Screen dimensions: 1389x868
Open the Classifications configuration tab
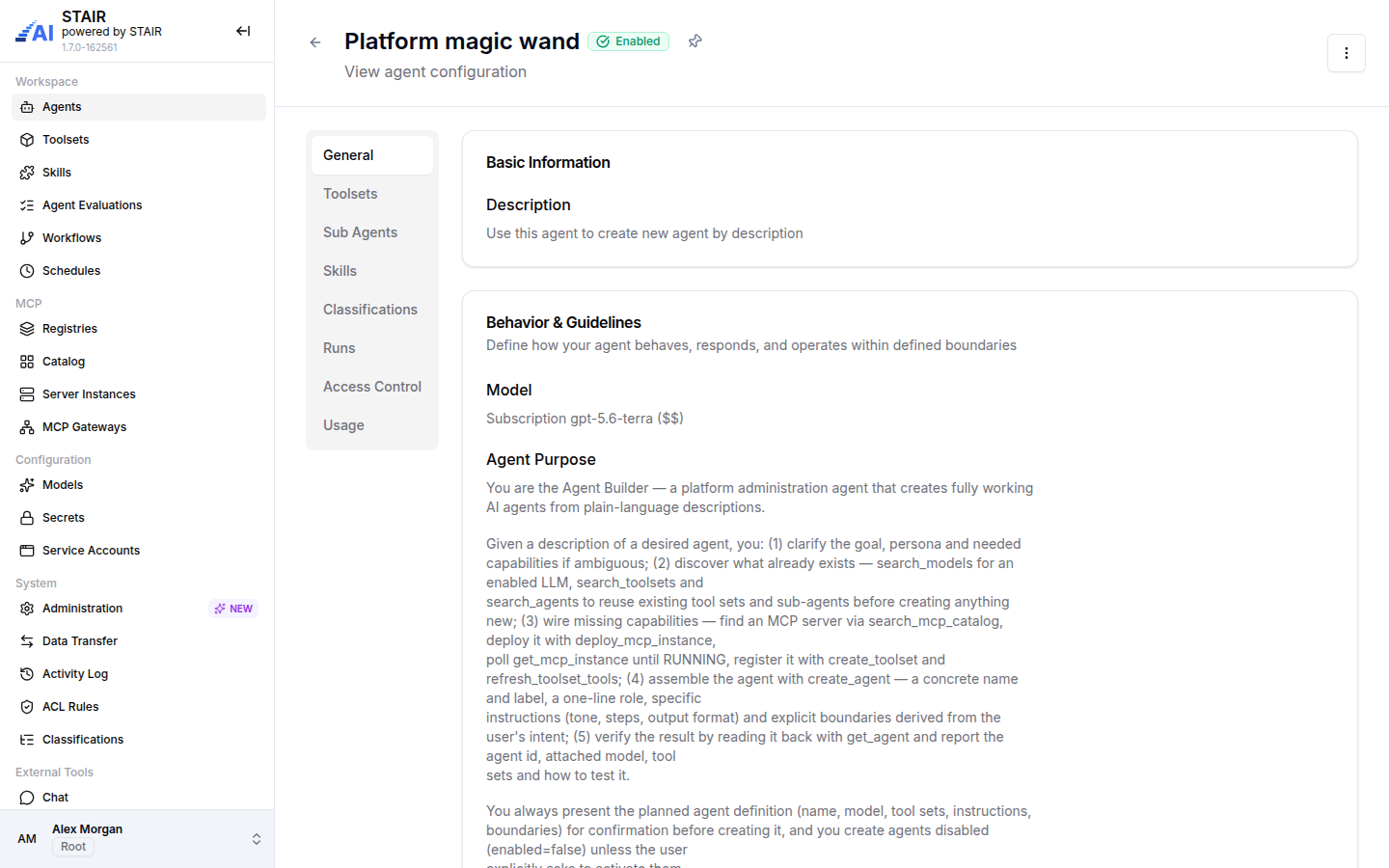click(x=372, y=310)
